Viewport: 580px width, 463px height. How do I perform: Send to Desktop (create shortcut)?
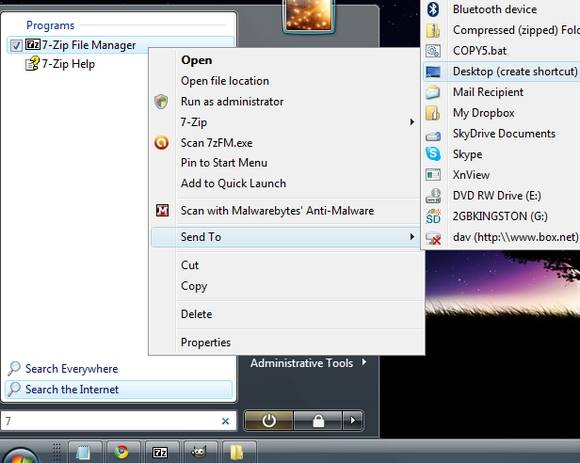pyautogui.click(x=502, y=71)
